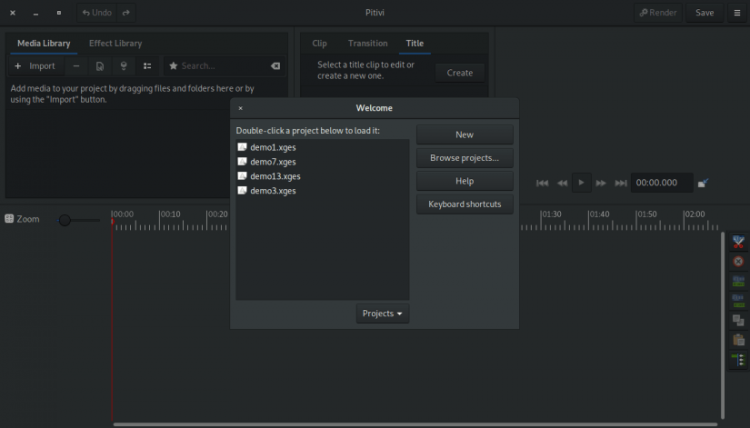
Task: Select the split clip scissors tool
Action: tap(738, 242)
